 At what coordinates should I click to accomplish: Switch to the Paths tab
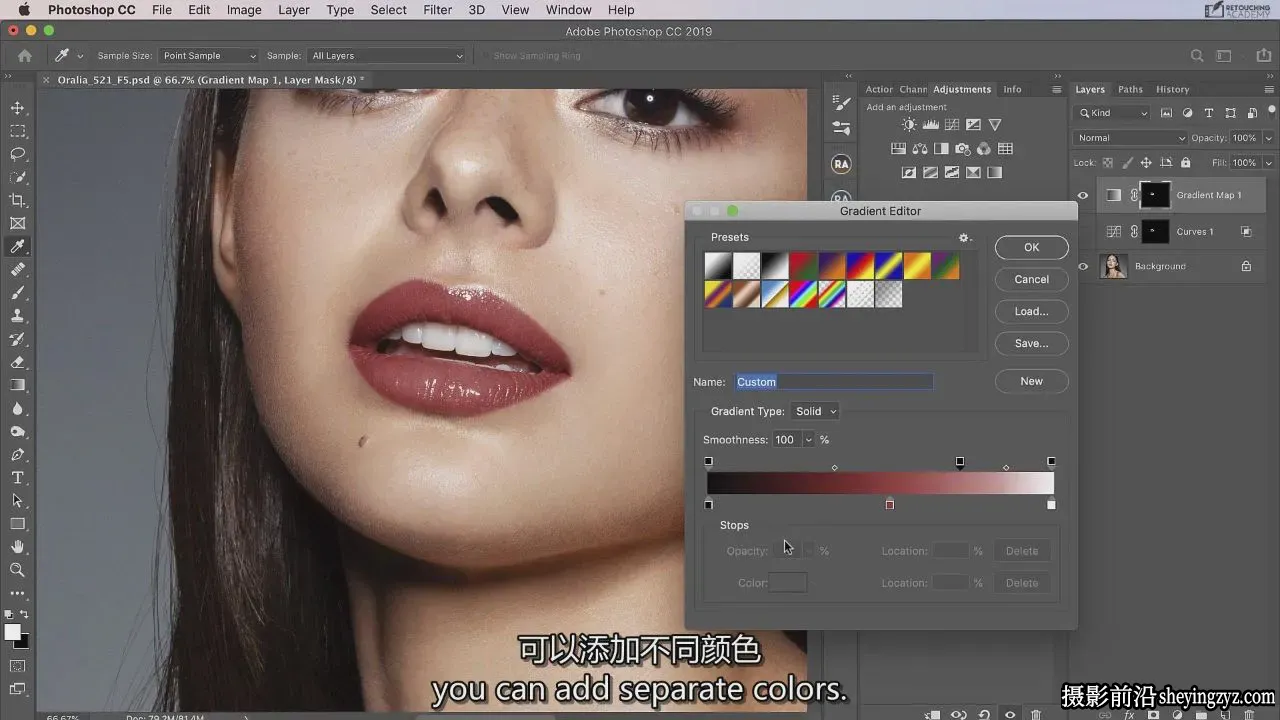pos(1130,89)
